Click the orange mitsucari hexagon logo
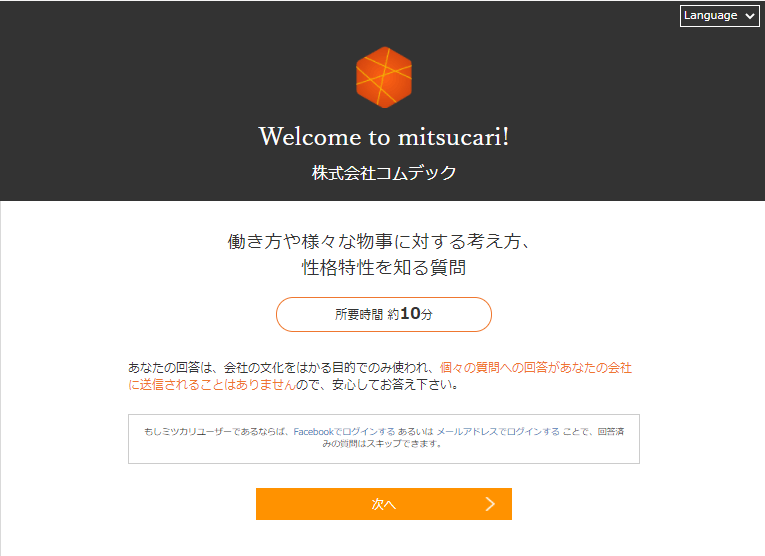This screenshot has height=556, width=765. pos(384,77)
